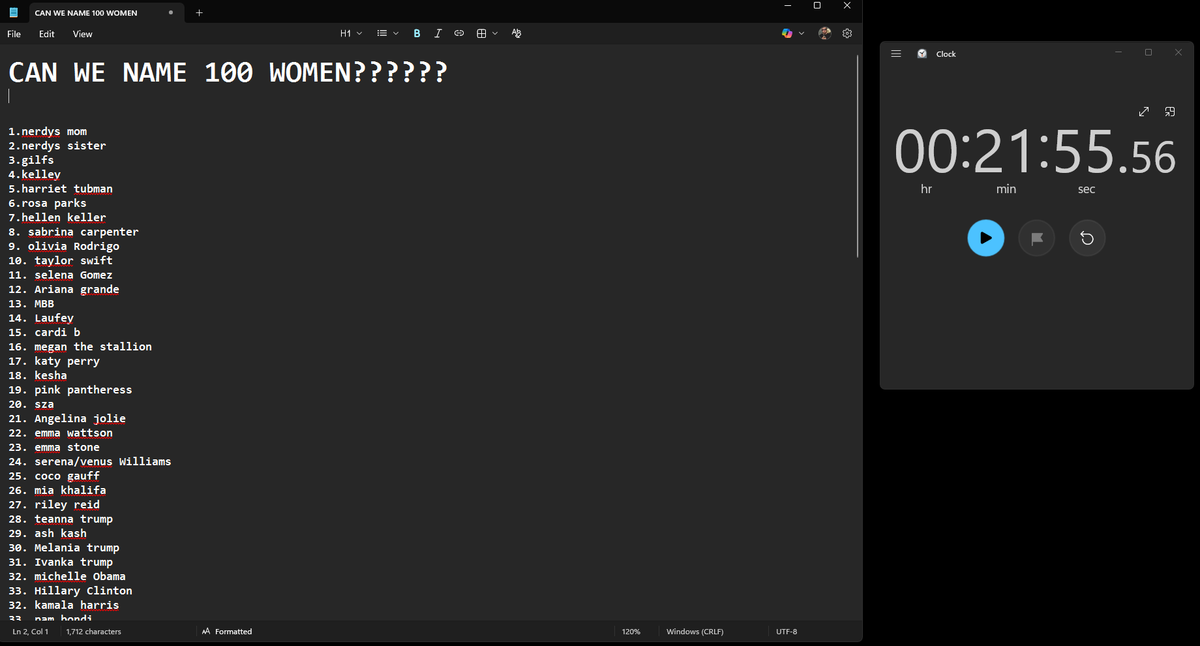
Task: Click the line '15. cardi b'
Action: coord(44,332)
